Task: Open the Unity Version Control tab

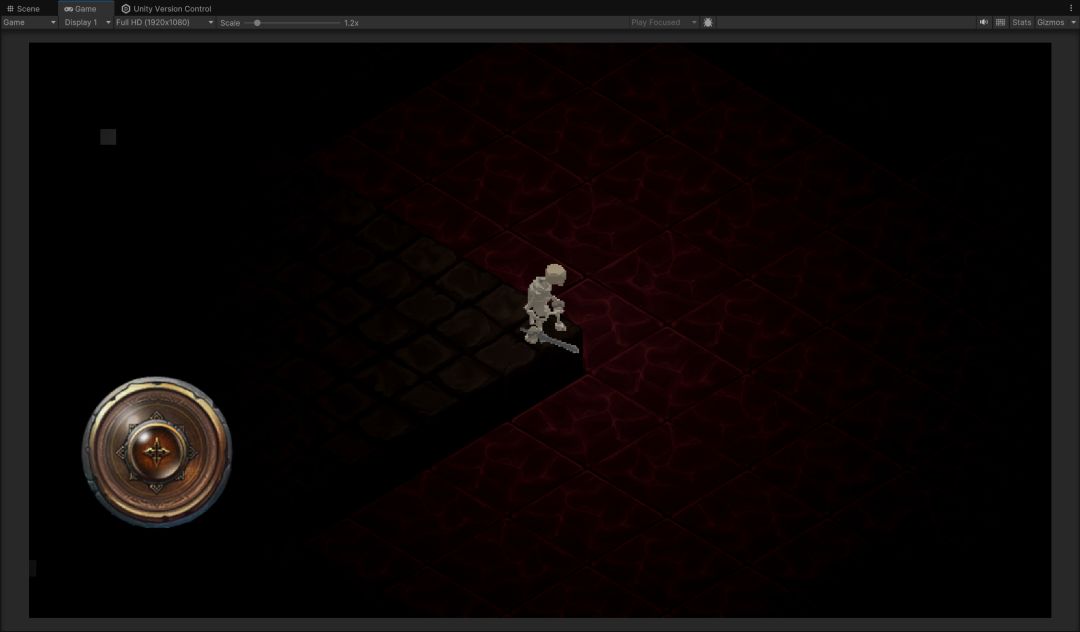Action: (167, 8)
